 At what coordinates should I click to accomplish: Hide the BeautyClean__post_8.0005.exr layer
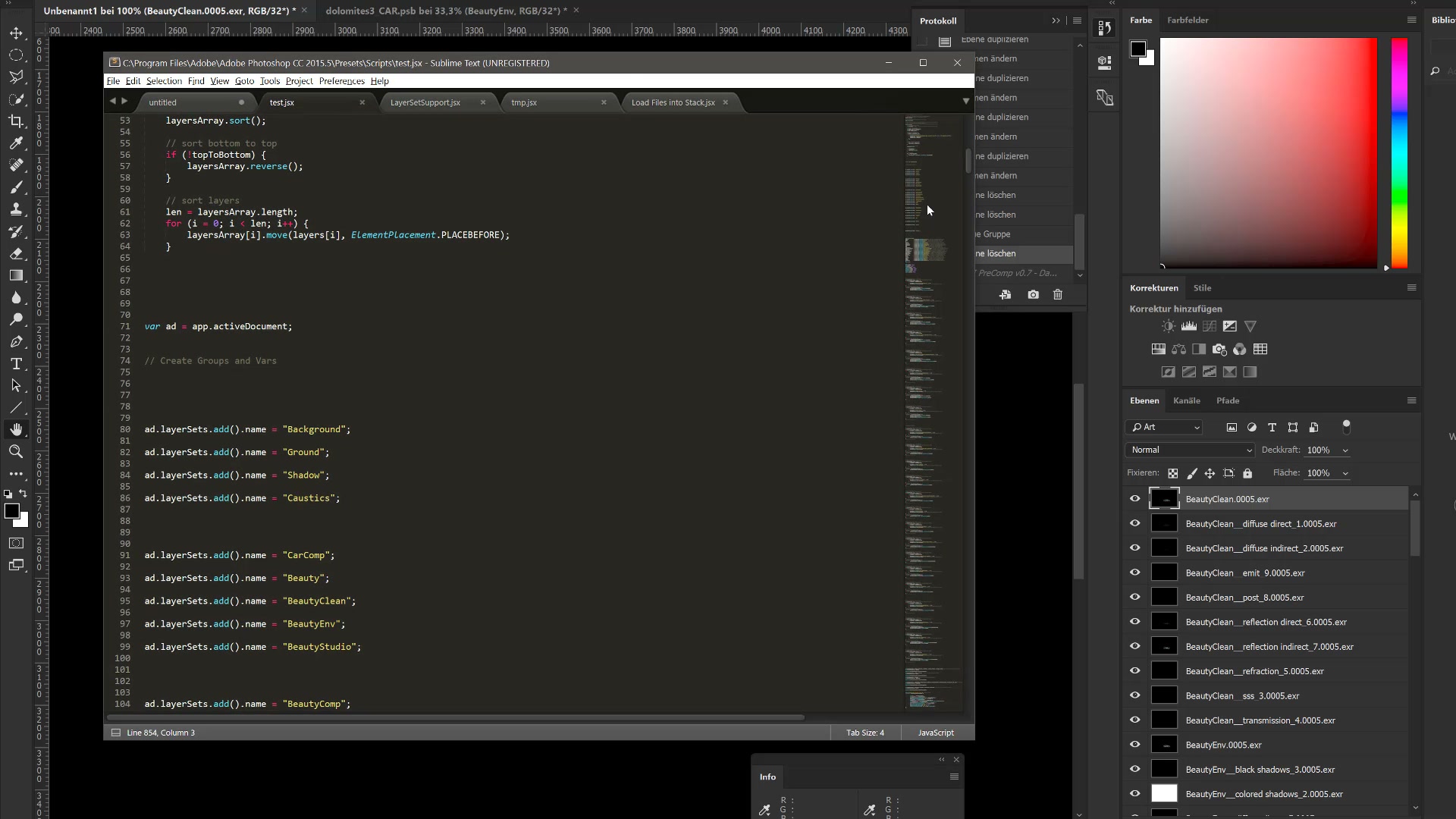click(1135, 597)
